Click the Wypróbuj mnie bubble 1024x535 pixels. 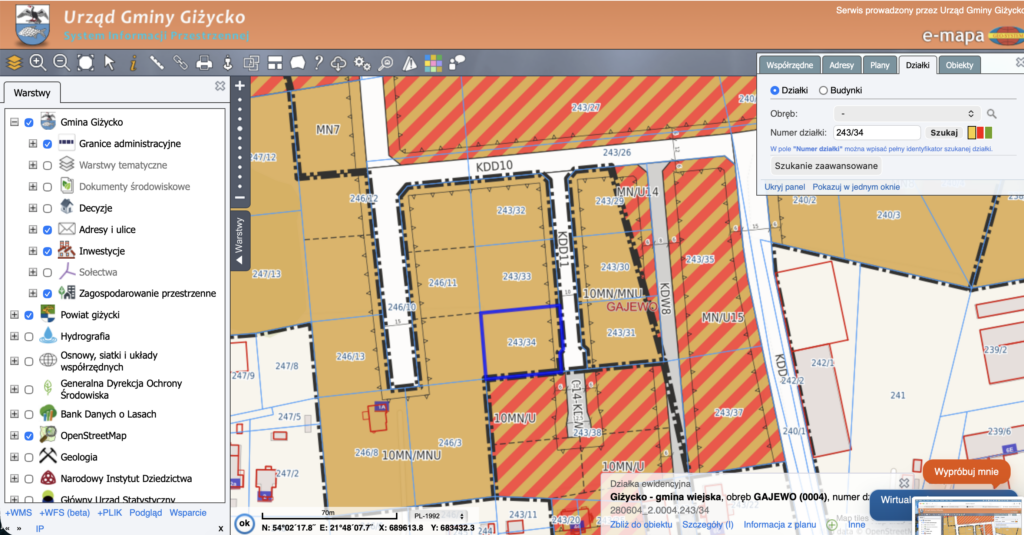tap(966, 472)
